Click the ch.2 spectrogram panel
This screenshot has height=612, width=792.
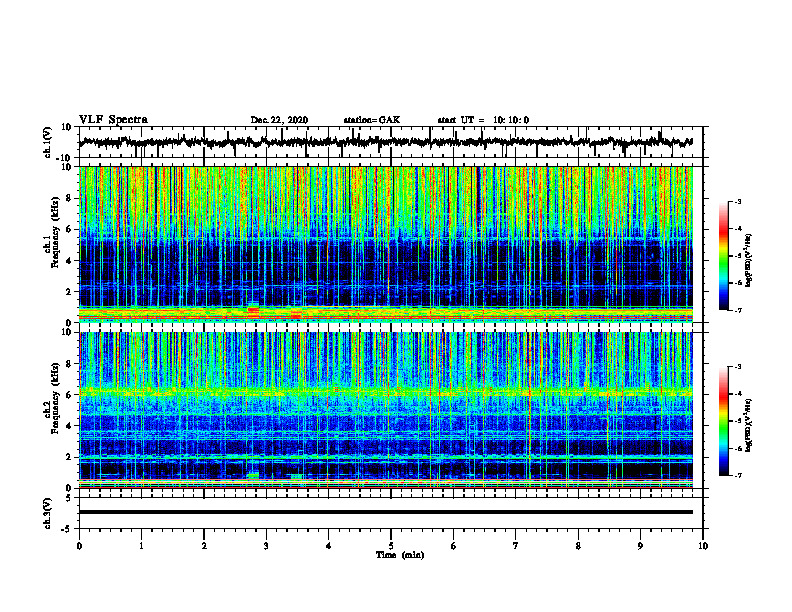pos(386,410)
